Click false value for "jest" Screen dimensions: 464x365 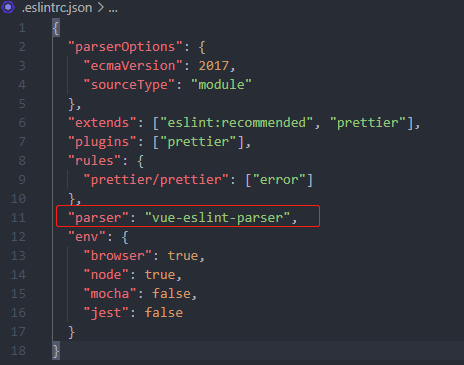coord(164,313)
